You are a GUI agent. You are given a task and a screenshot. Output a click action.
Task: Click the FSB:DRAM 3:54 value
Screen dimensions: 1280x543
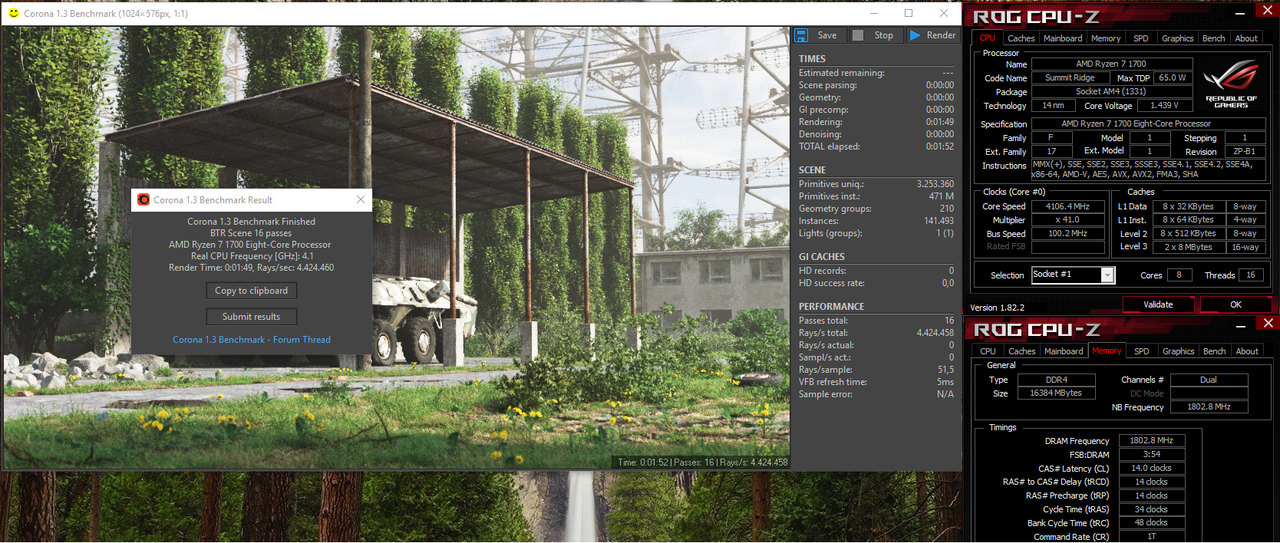pyautogui.click(x=1150, y=454)
